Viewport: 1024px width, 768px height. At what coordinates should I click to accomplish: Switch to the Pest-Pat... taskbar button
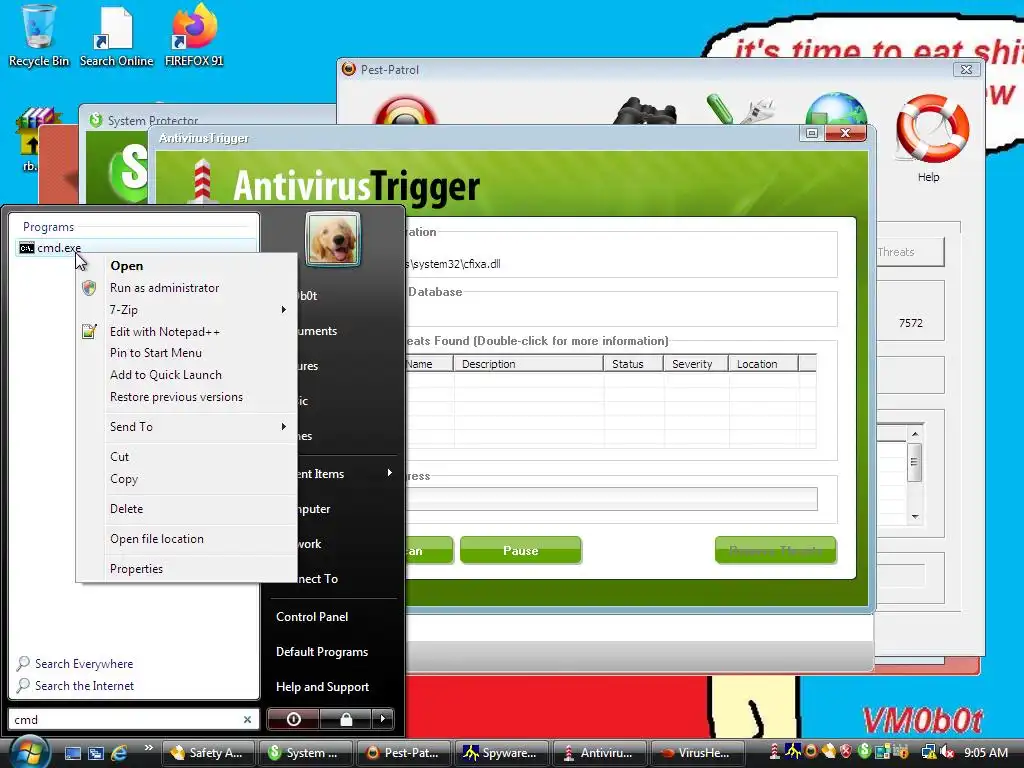[404, 753]
